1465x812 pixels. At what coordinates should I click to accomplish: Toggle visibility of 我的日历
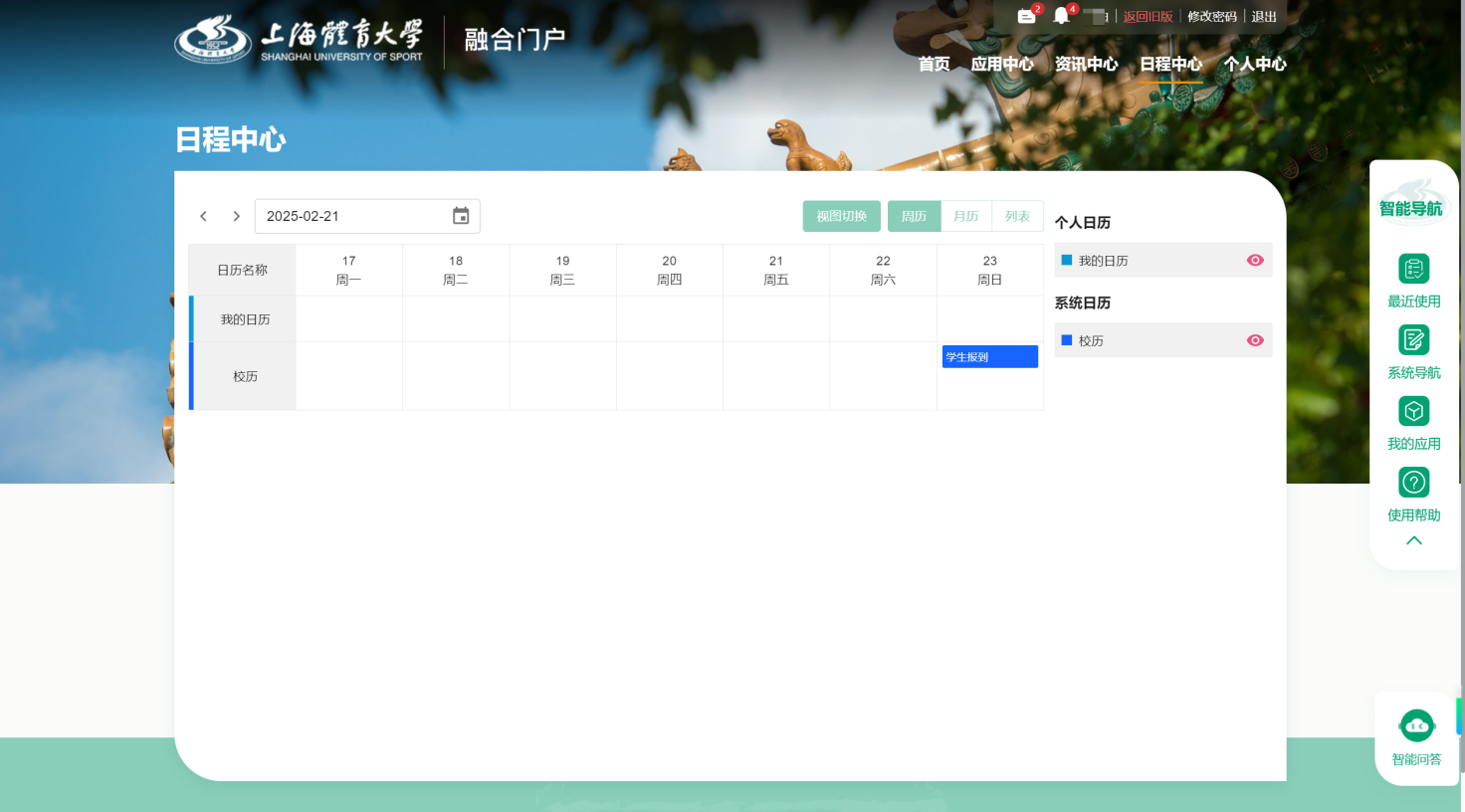point(1255,261)
